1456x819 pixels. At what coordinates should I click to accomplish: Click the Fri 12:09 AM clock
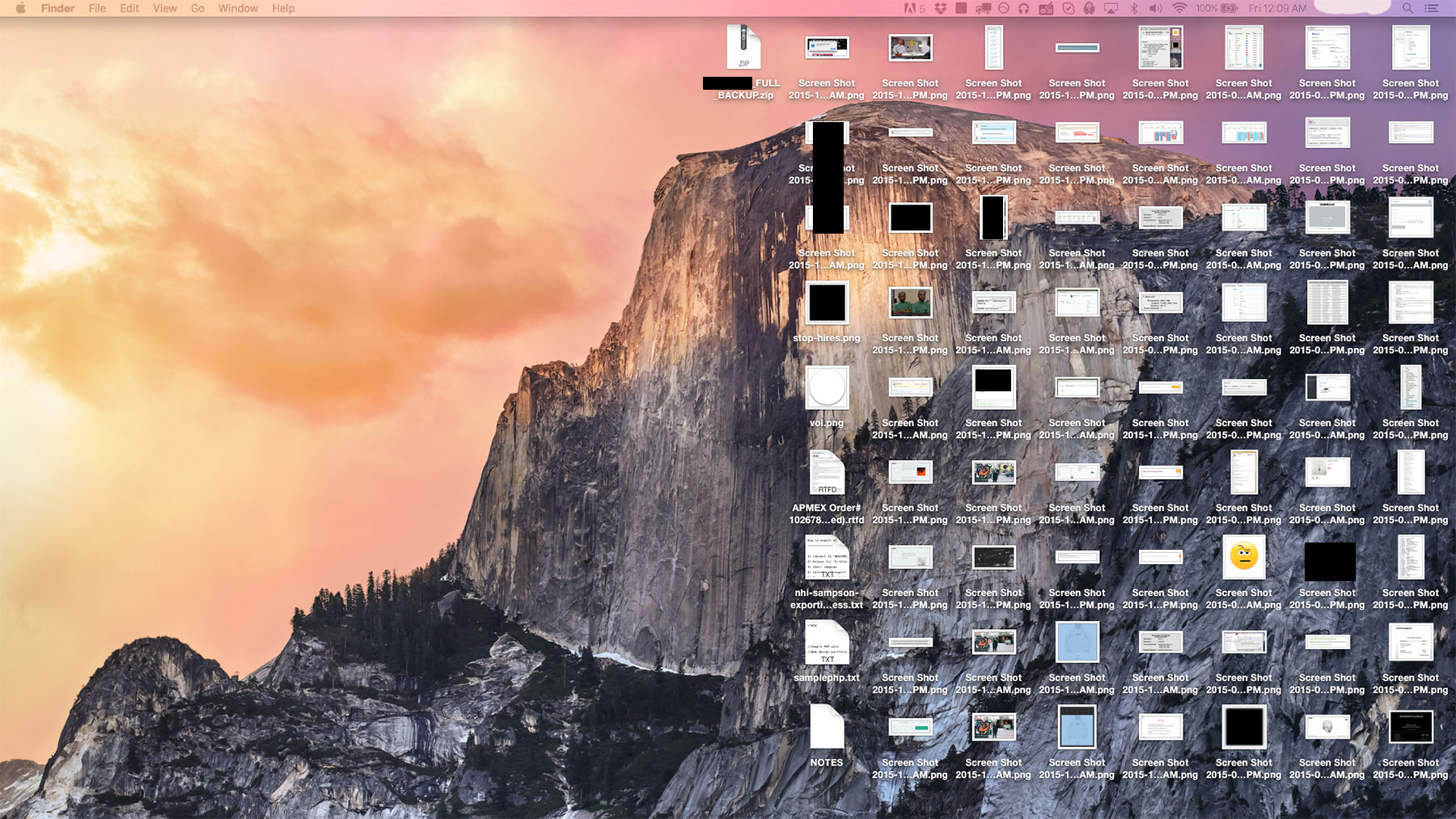tap(1277, 8)
